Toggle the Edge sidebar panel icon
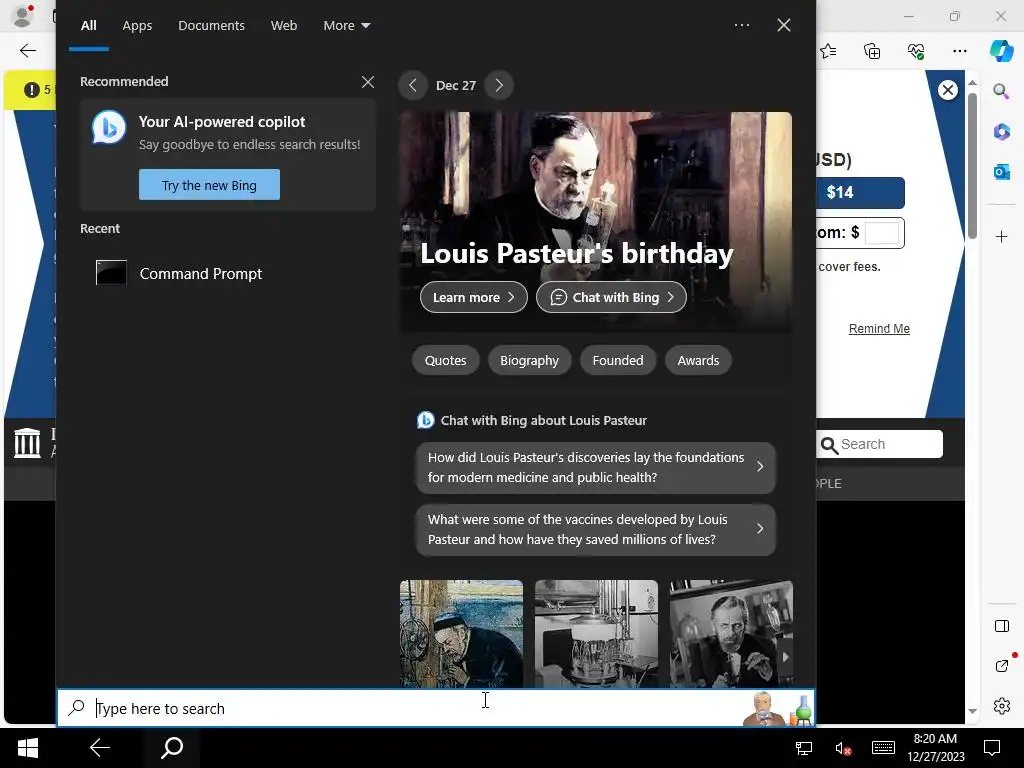The height and width of the screenshot is (768, 1024). tap(1002, 626)
